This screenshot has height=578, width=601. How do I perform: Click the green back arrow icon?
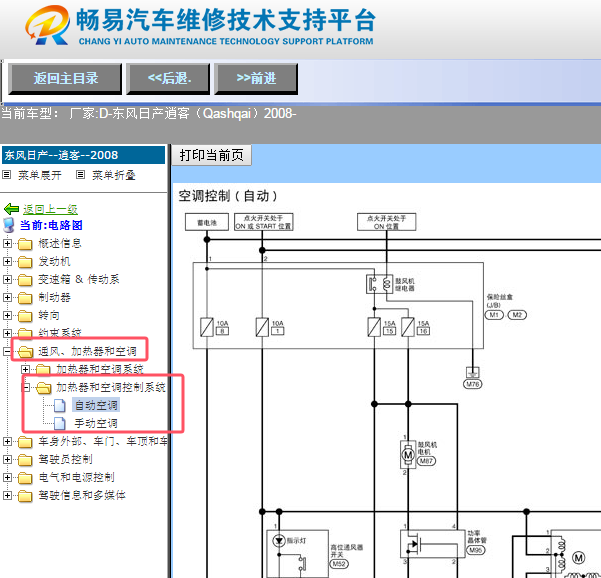coord(11,209)
